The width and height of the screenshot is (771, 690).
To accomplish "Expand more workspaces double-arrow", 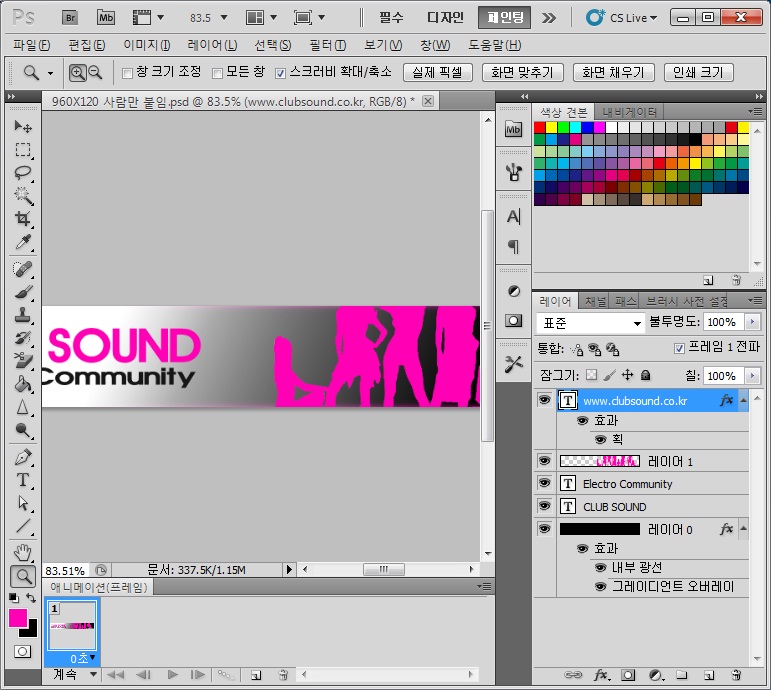I will pyautogui.click(x=549, y=18).
